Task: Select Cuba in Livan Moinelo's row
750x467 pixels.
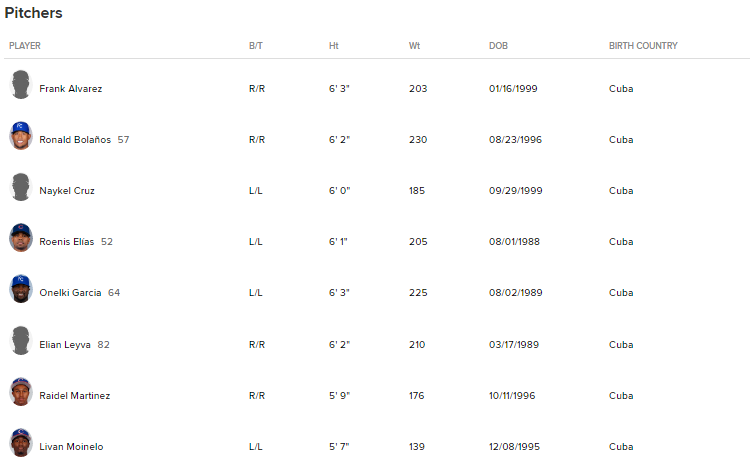Action: point(621,446)
